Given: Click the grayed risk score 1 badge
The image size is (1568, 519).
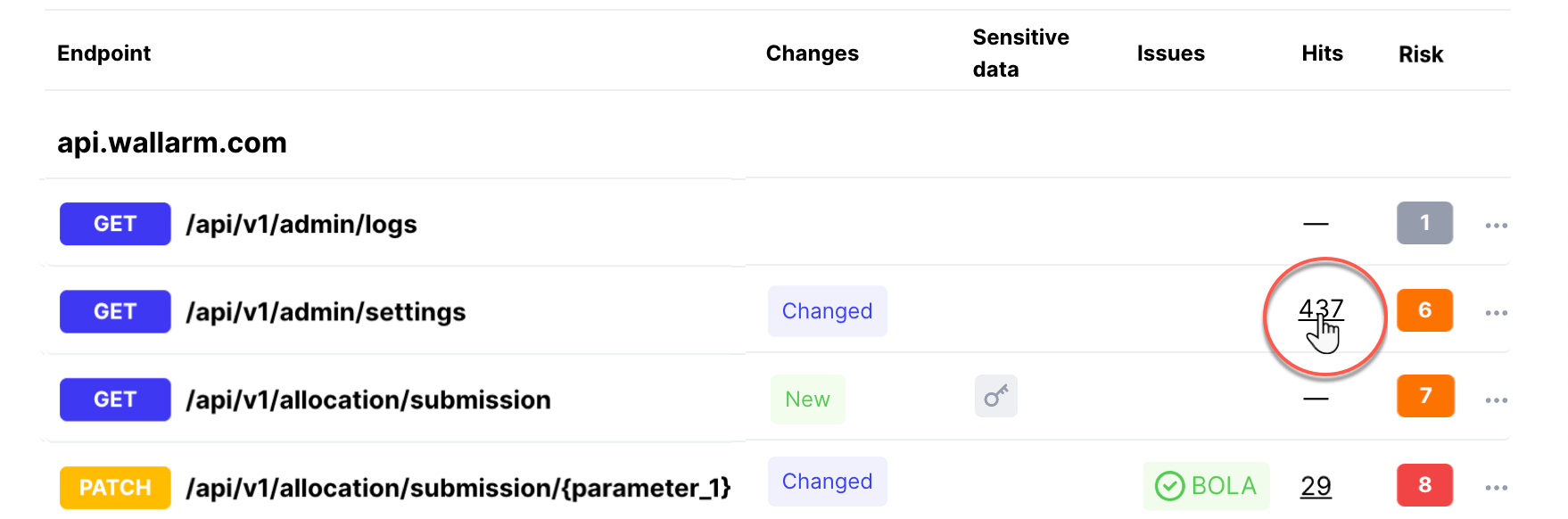Looking at the screenshot, I should pos(1424,224).
